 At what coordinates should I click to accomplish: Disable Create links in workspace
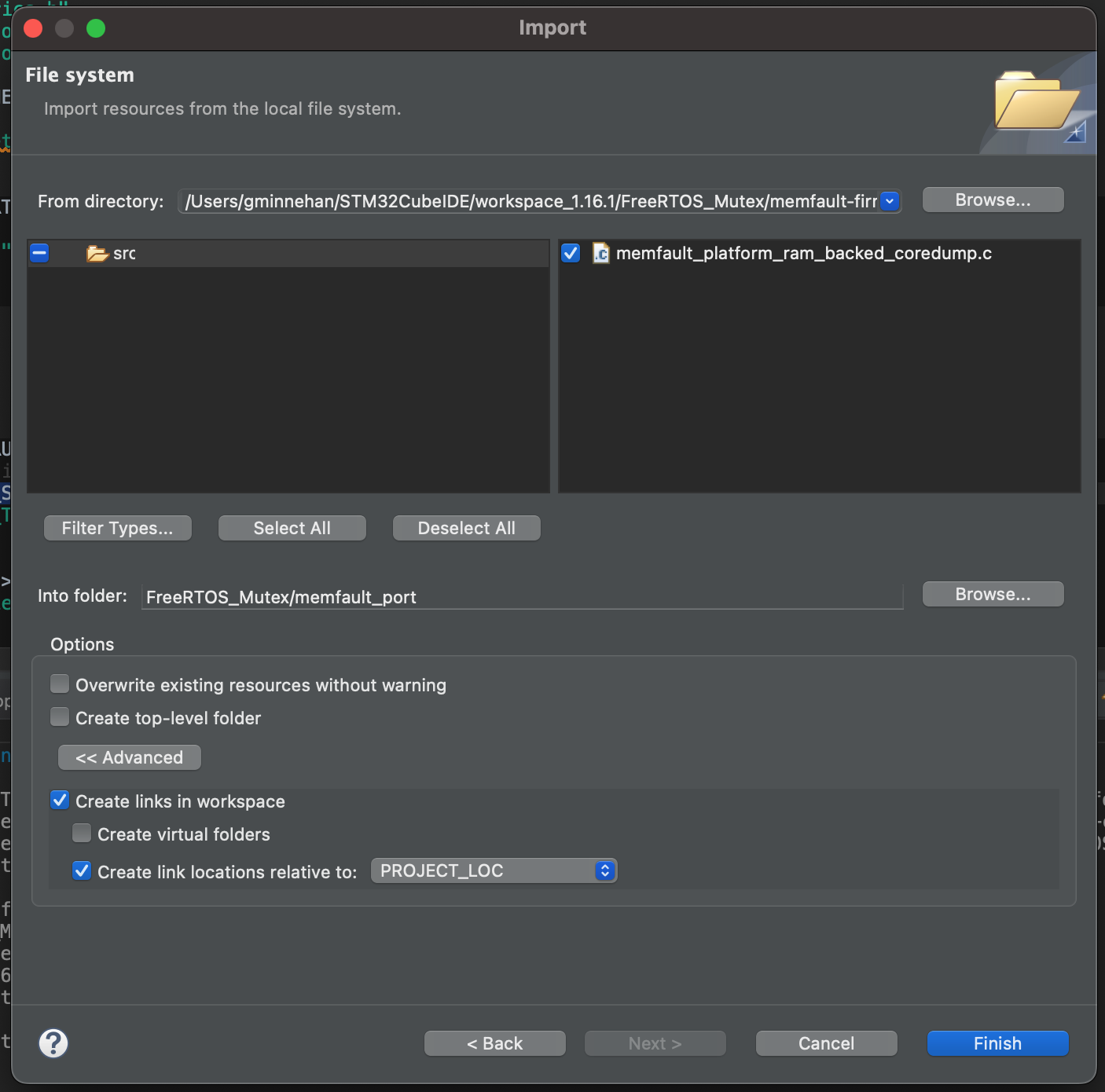coord(60,801)
